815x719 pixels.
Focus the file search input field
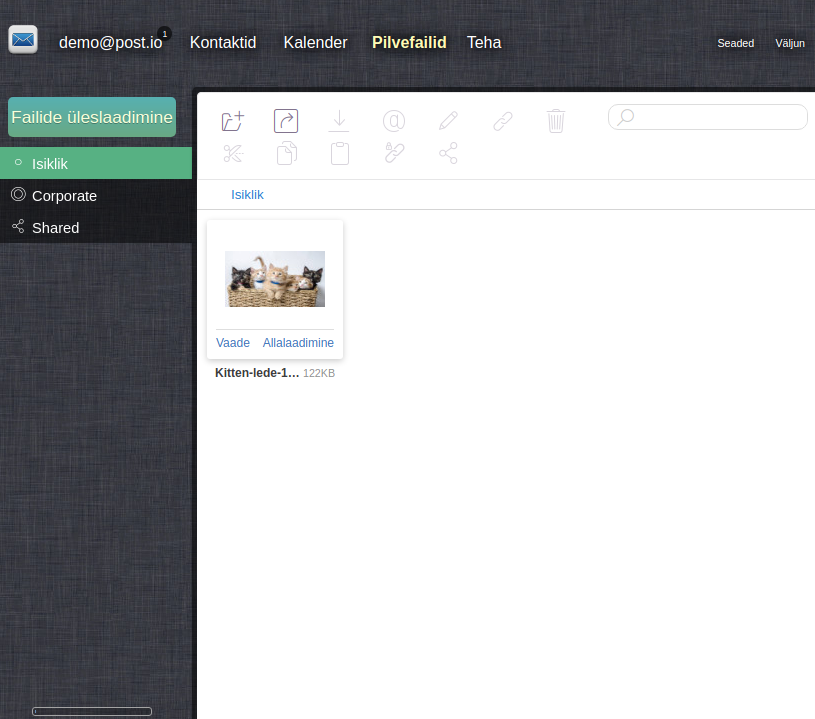(x=708, y=117)
